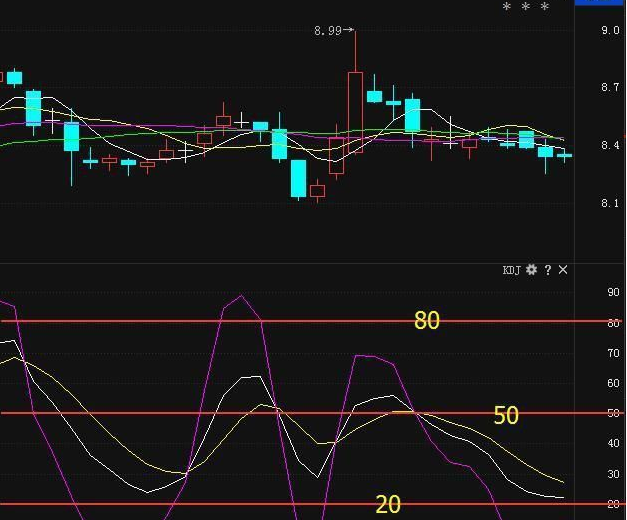
Task: Open KDJ indicator help question mark
Action: click(x=548, y=270)
